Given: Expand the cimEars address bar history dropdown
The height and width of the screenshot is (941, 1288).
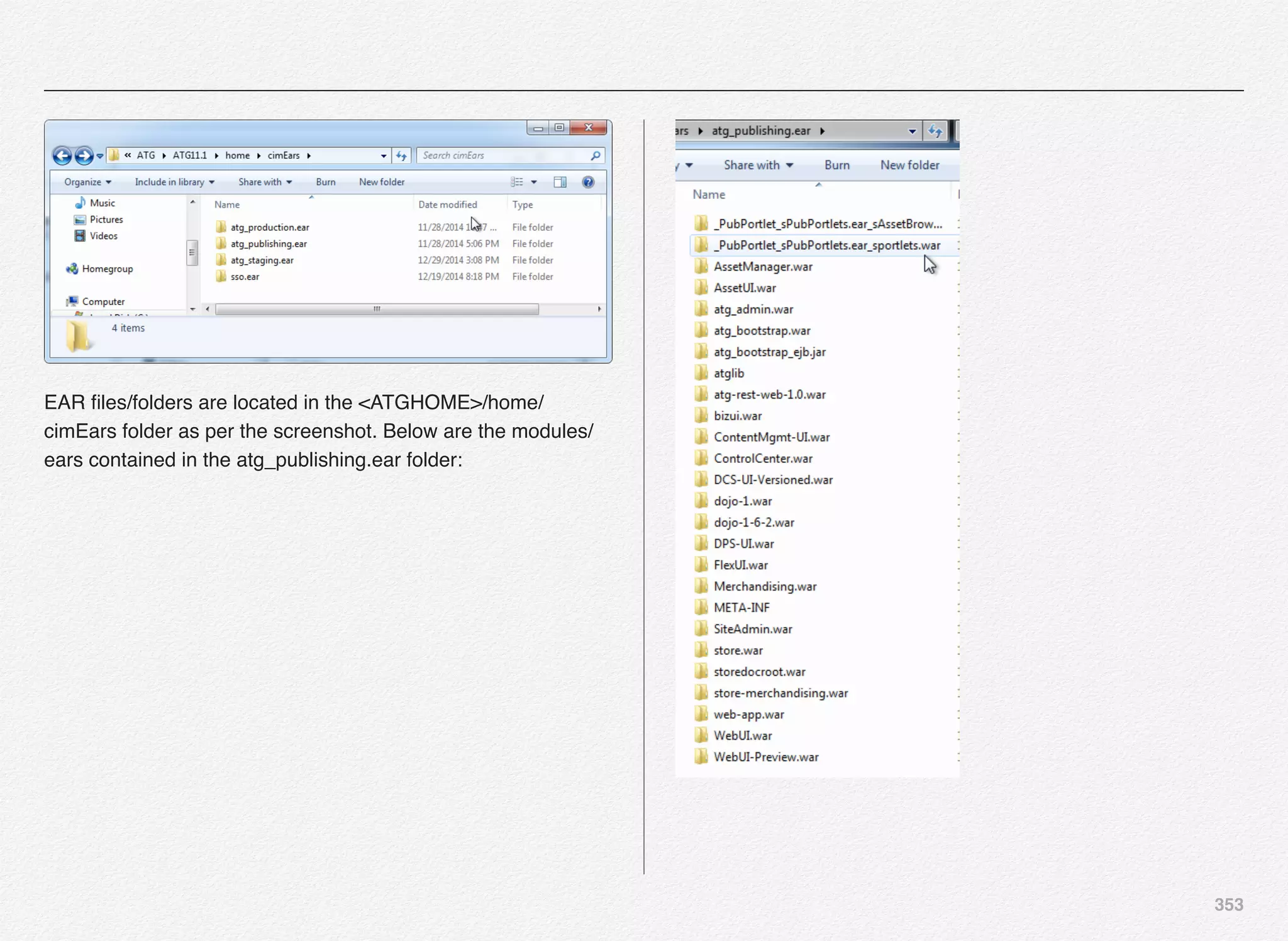Looking at the screenshot, I should tap(384, 155).
